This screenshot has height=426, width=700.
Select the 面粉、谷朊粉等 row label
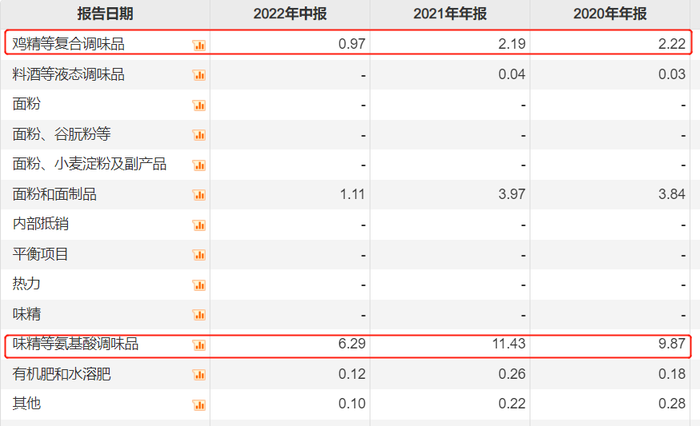click(62, 134)
